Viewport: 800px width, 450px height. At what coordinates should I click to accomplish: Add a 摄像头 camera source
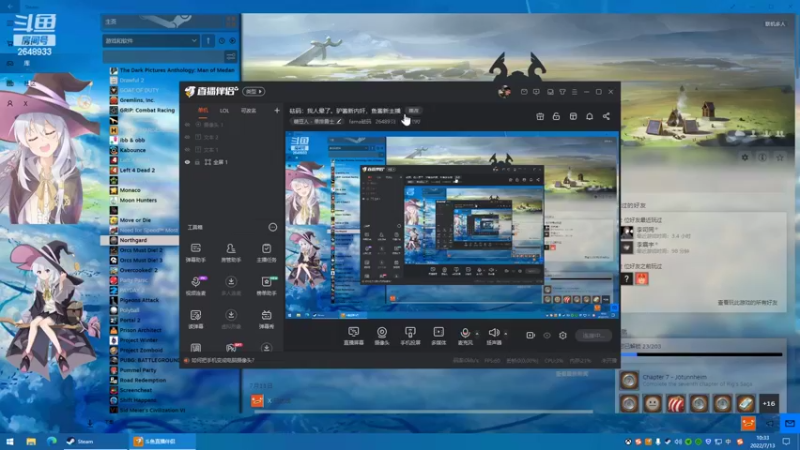coord(382,336)
